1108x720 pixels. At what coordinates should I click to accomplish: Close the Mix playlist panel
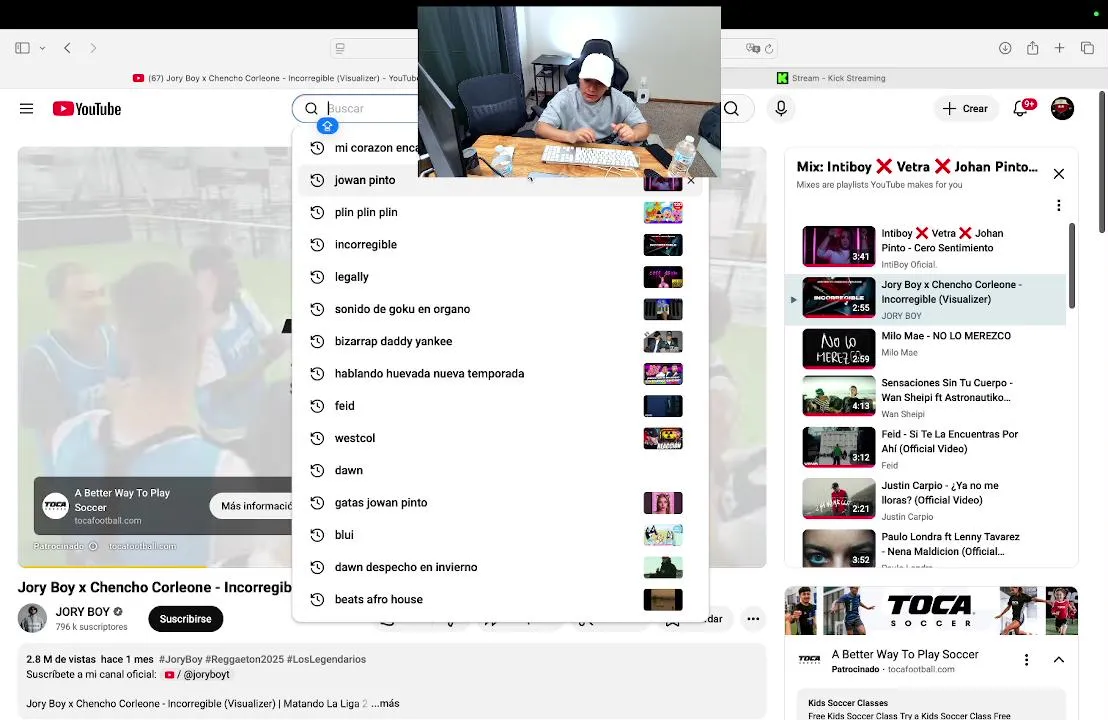(x=1059, y=174)
